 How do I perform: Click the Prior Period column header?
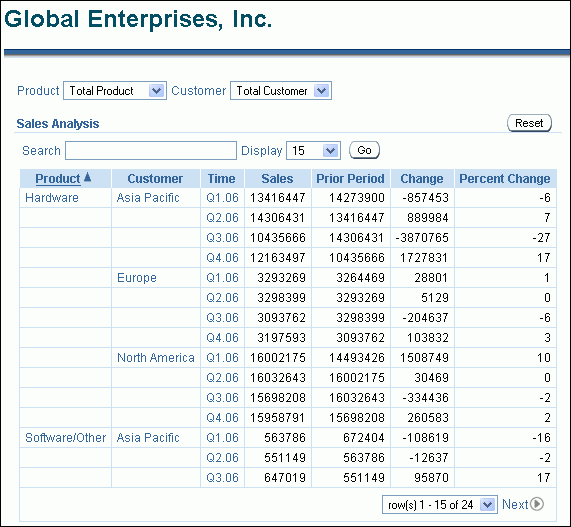click(350, 179)
